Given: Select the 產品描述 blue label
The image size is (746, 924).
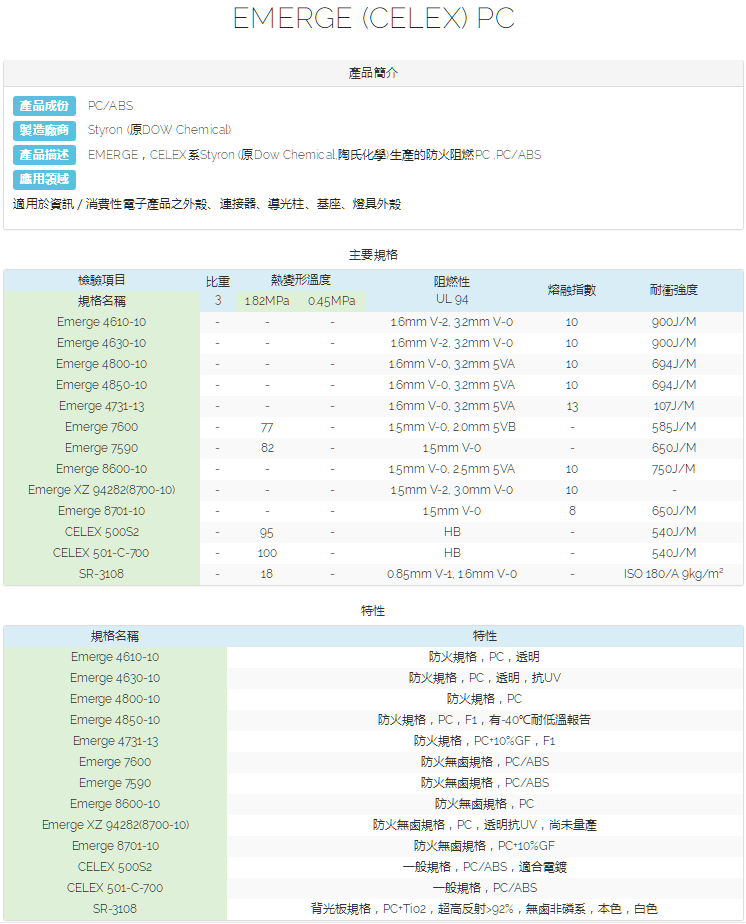Looking at the screenshot, I should [44, 155].
